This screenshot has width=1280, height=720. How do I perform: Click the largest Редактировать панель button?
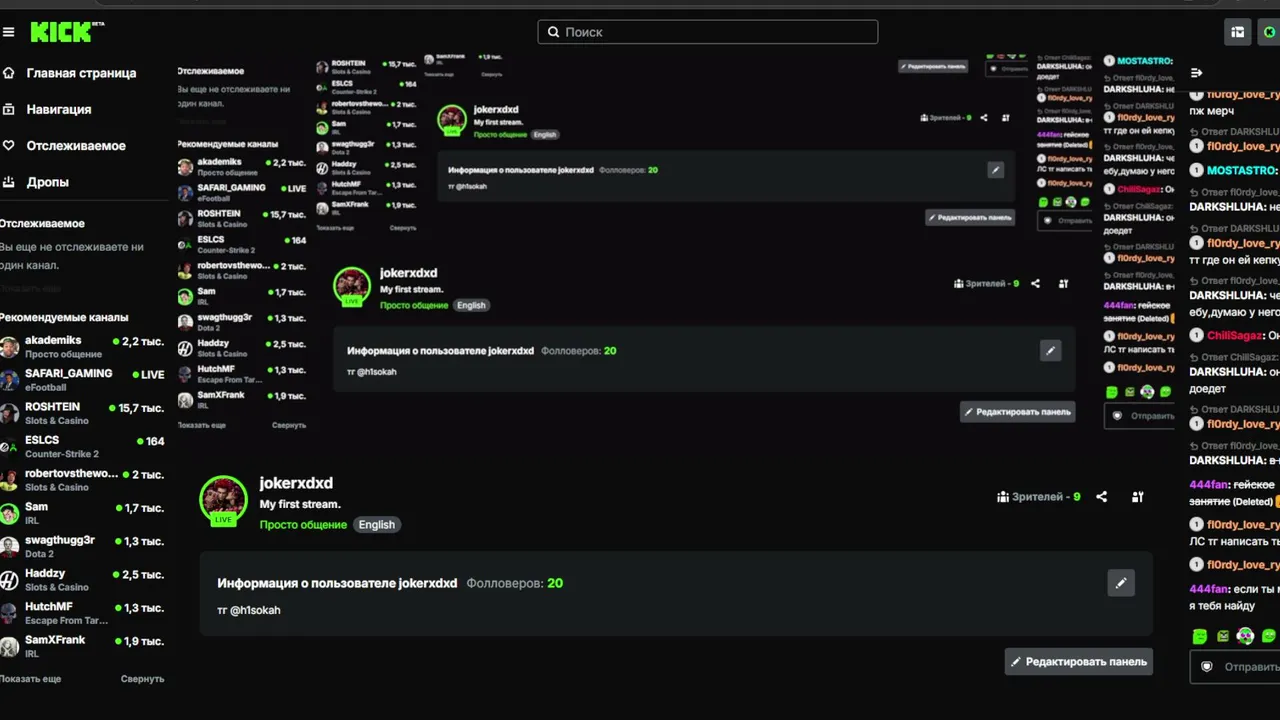tap(1079, 661)
